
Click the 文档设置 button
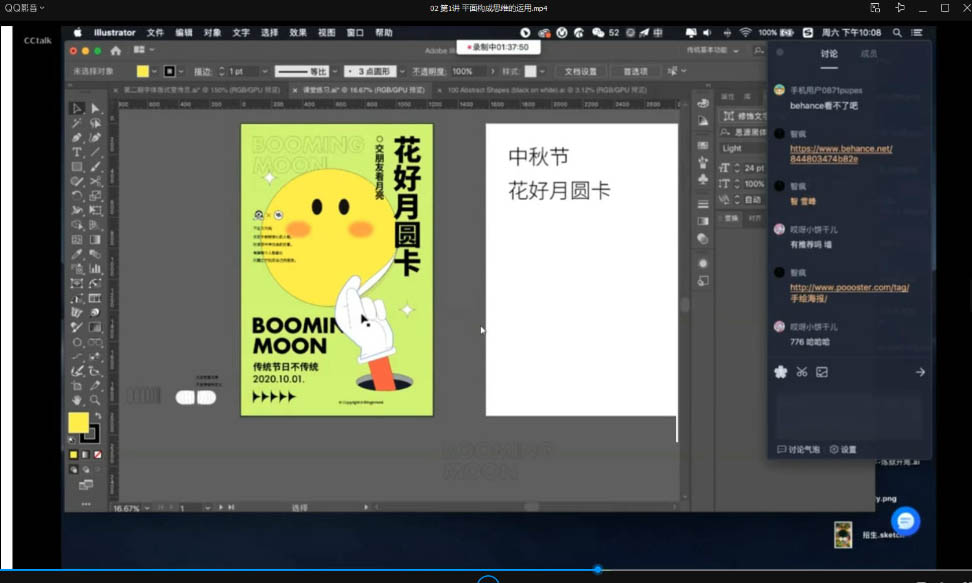(581, 71)
